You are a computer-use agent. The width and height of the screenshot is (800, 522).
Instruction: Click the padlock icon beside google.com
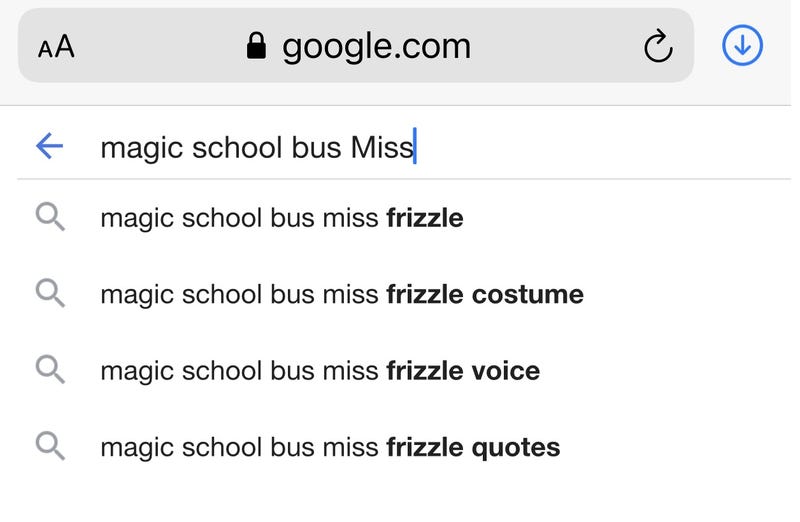point(257,46)
